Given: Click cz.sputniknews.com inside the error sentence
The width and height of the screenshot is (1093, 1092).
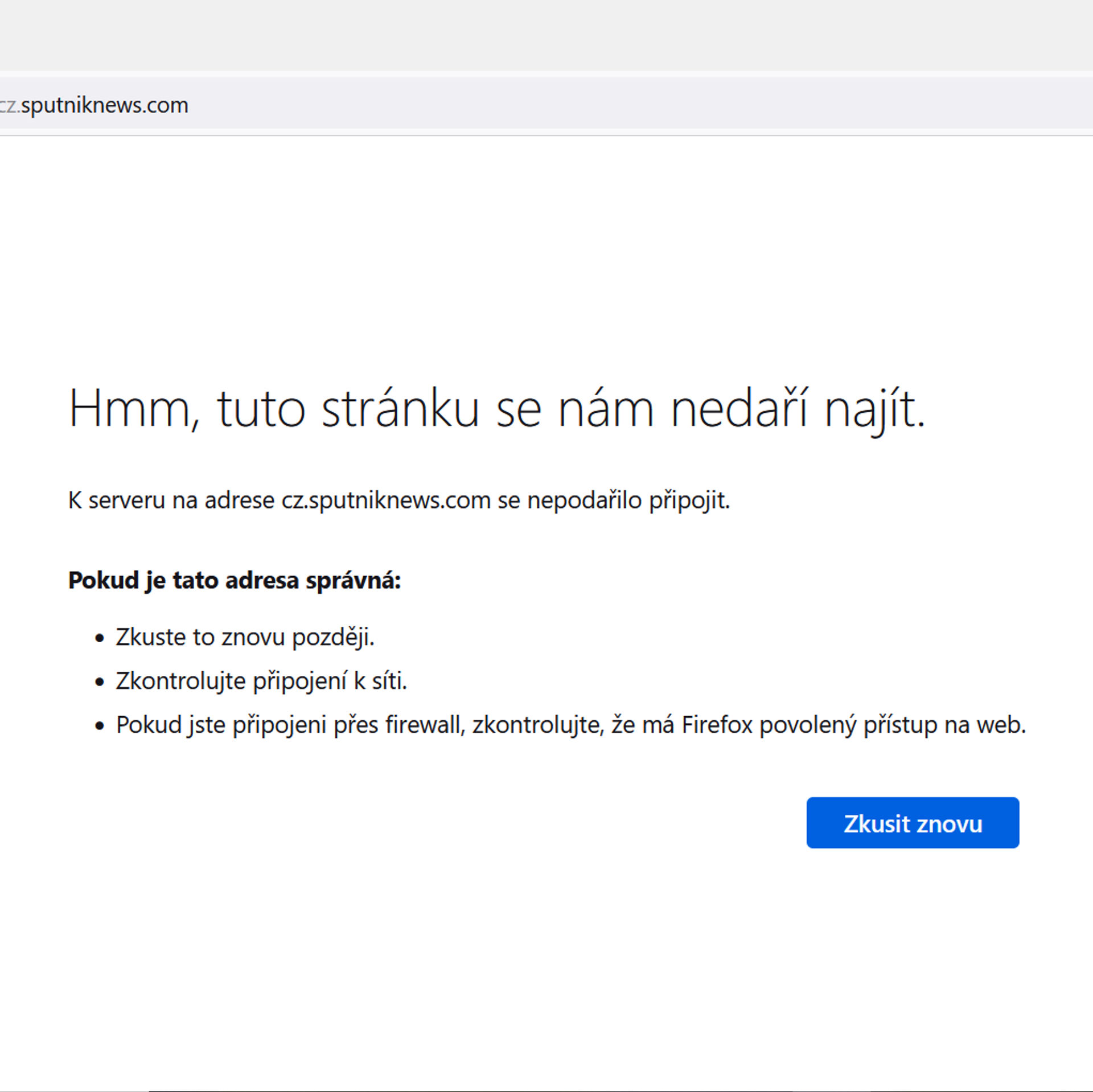Looking at the screenshot, I should (386, 500).
